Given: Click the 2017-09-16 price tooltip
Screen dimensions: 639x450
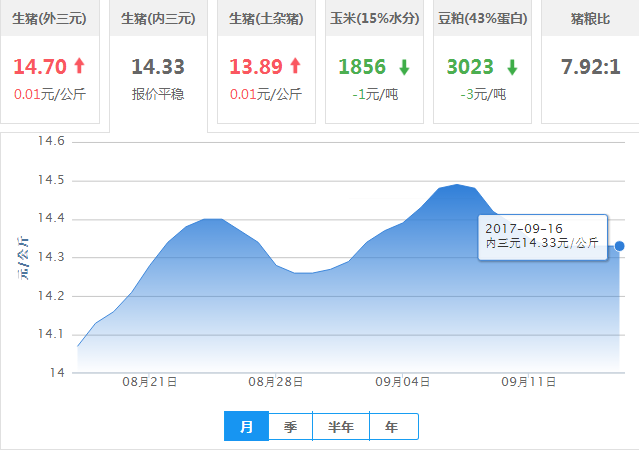Looking at the screenshot, I should point(542,236).
